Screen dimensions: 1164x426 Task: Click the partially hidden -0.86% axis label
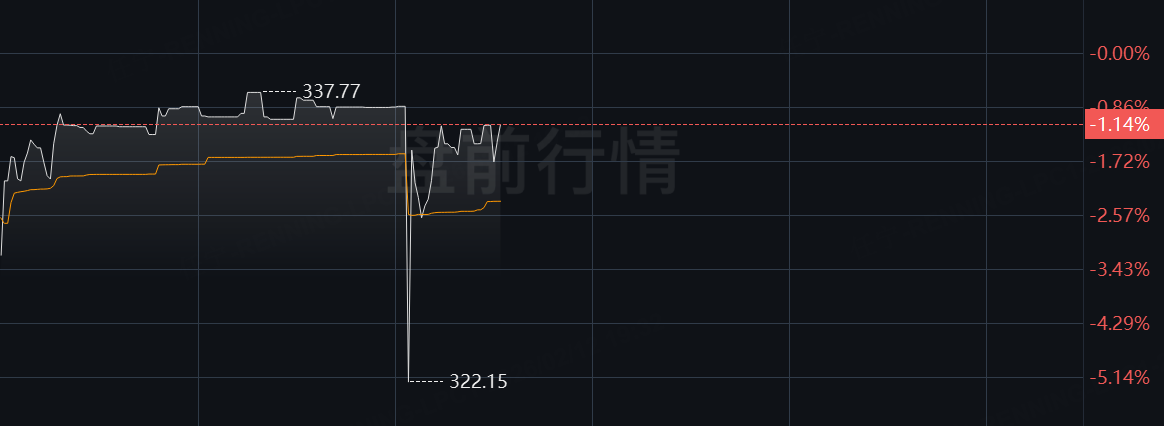[1119, 105]
